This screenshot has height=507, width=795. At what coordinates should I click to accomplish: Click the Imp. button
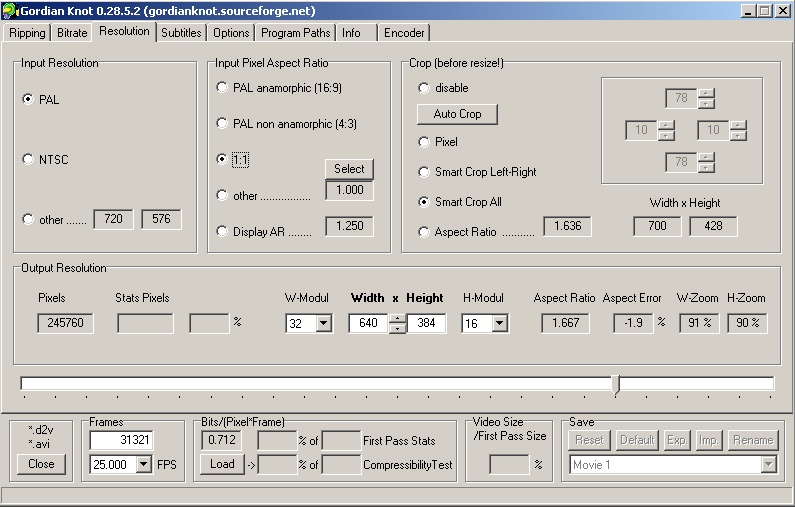[708, 440]
